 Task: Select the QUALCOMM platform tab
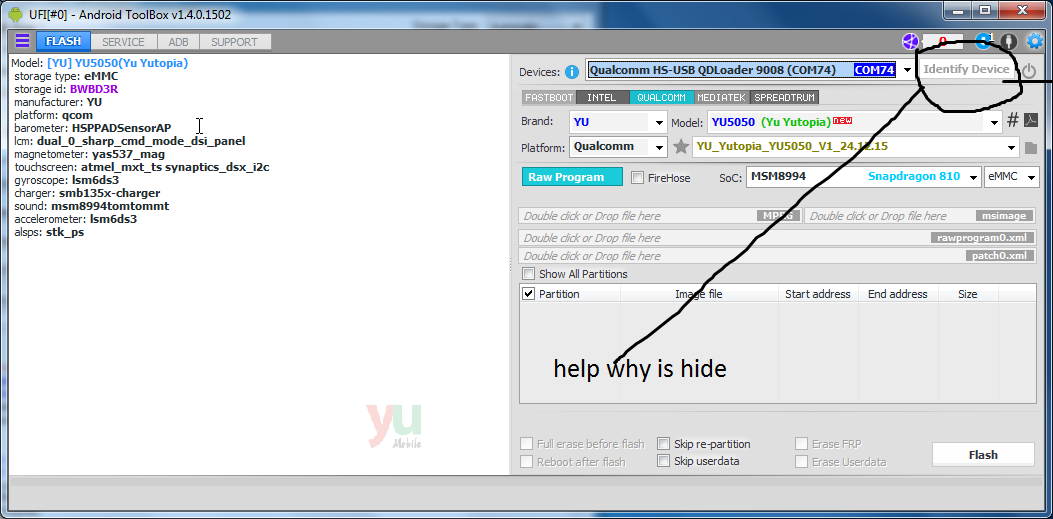point(661,97)
